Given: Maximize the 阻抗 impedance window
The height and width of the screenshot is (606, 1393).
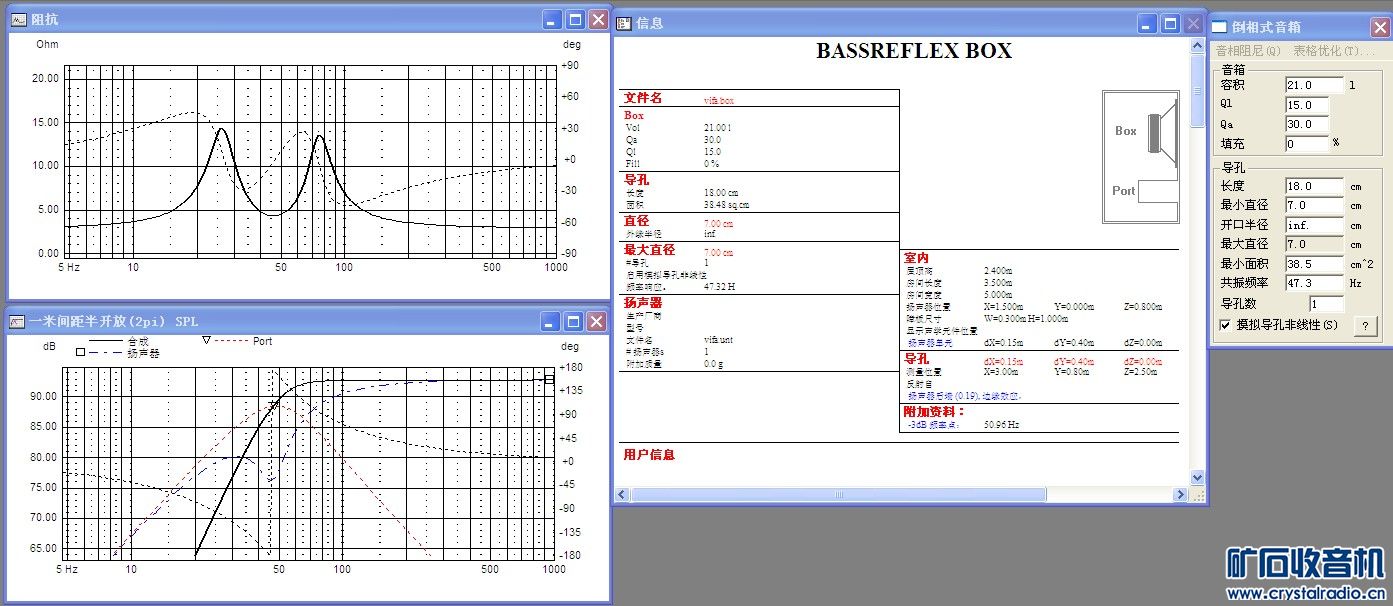Looking at the screenshot, I should (575, 19).
